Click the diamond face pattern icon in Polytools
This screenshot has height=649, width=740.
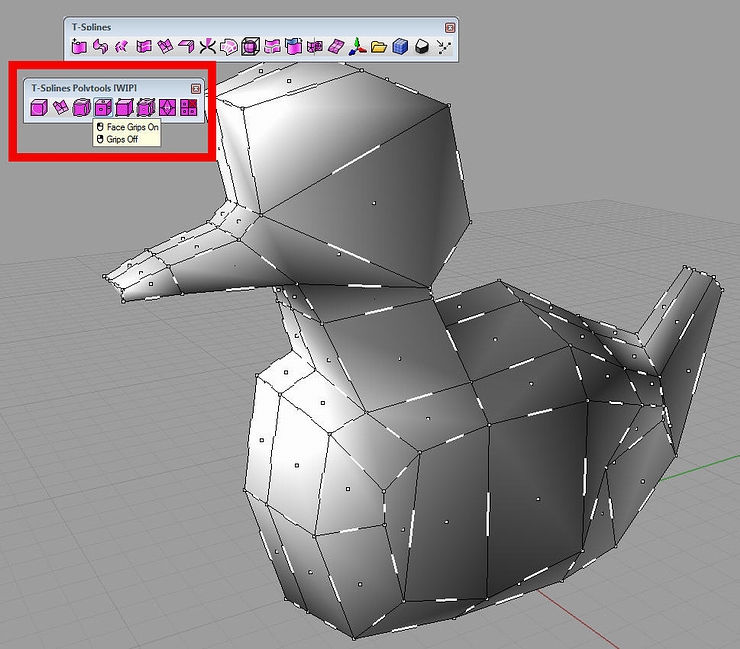click(x=168, y=108)
